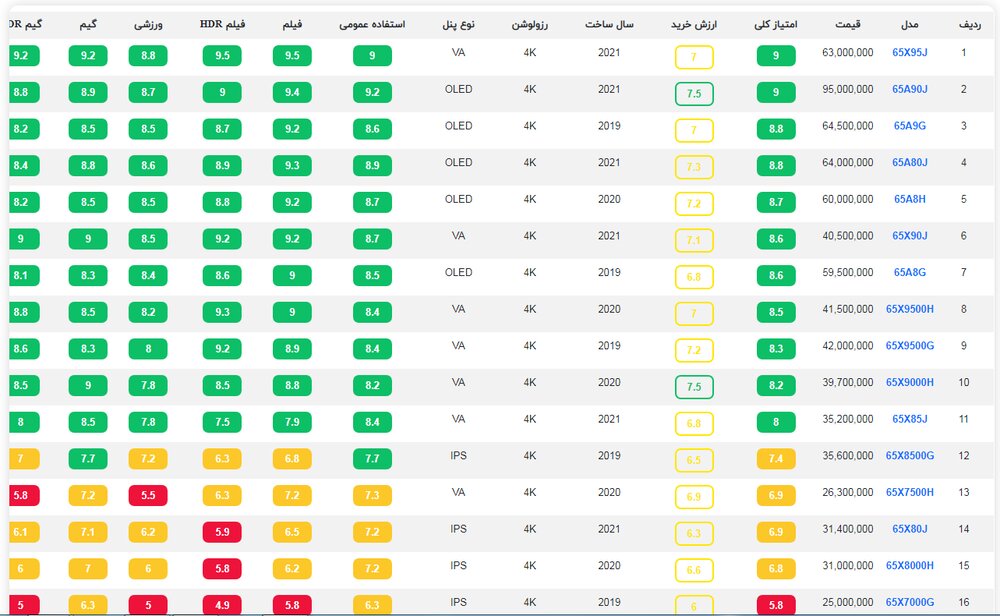Viewport: 1000px width, 616px height.
Task: Open the 65X8000H model link
Action: (x=909, y=565)
